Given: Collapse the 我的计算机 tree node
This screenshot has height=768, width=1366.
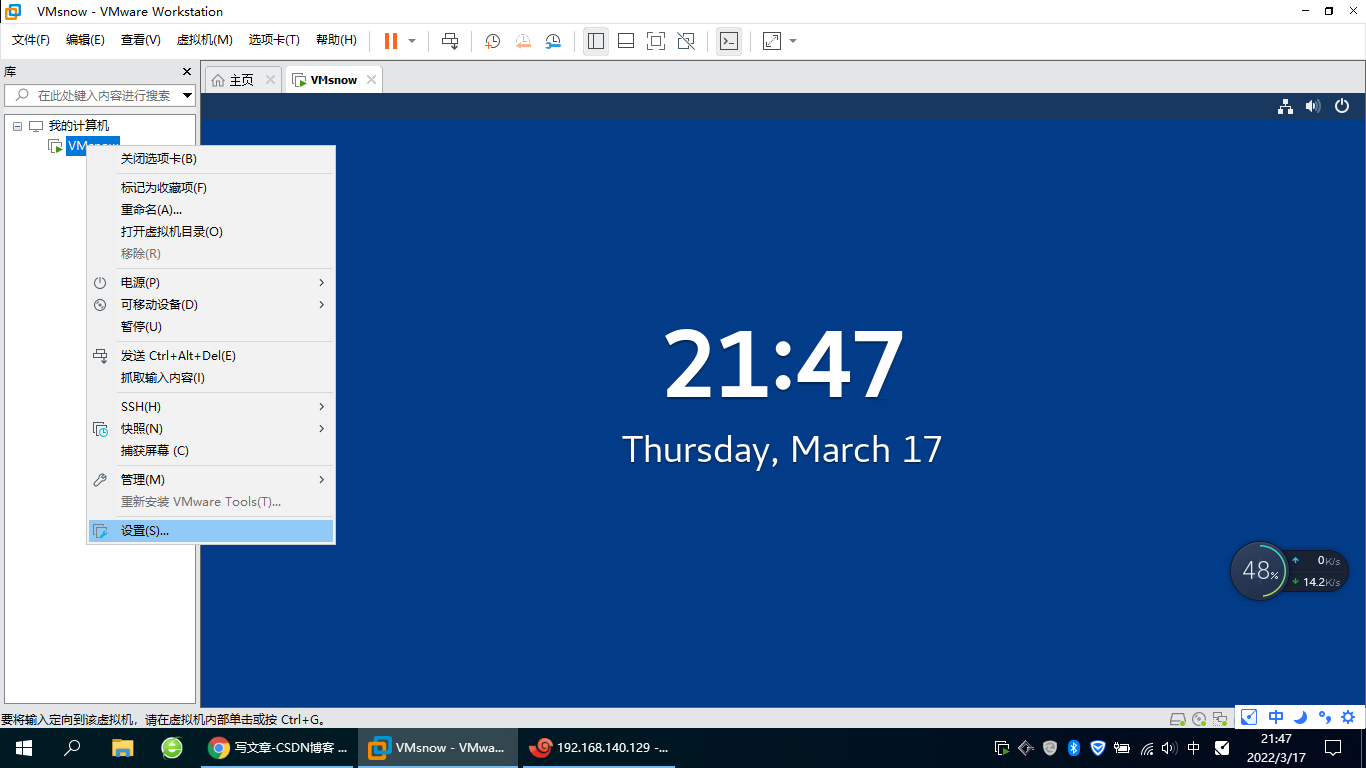Looking at the screenshot, I should point(17,126).
